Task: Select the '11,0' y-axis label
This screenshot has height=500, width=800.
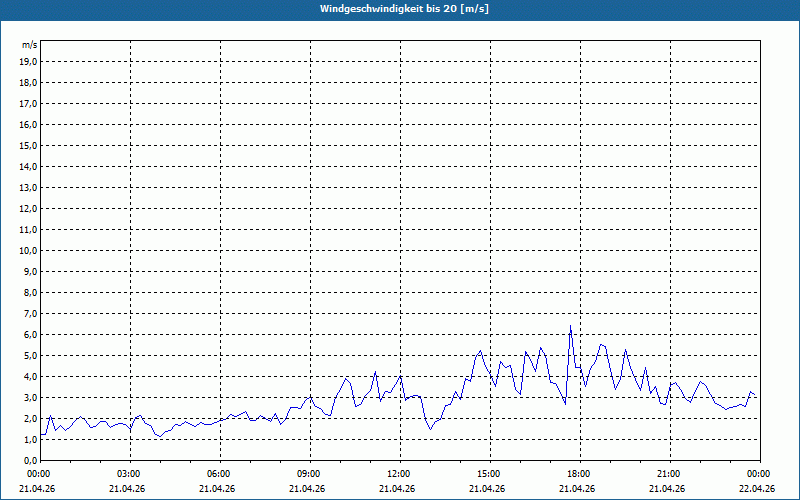Action: pyautogui.click(x=28, y=230)
